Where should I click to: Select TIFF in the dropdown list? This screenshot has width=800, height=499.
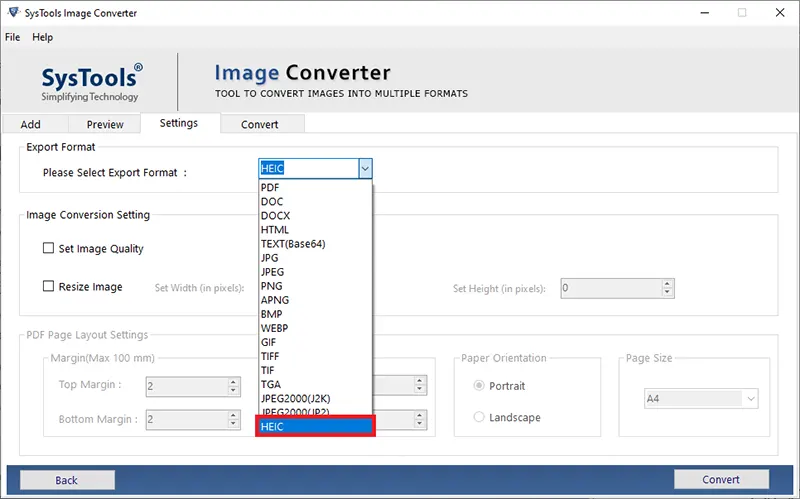coord(315,356)
